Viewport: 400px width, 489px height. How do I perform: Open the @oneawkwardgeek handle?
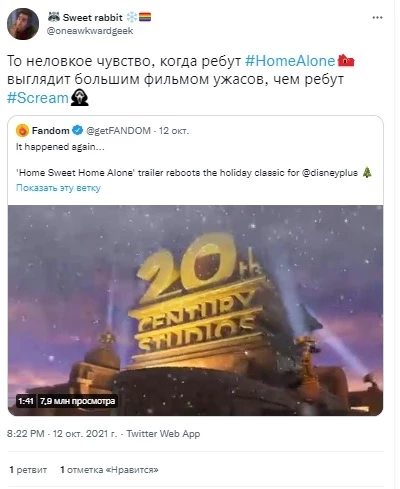tap(90, 31)
